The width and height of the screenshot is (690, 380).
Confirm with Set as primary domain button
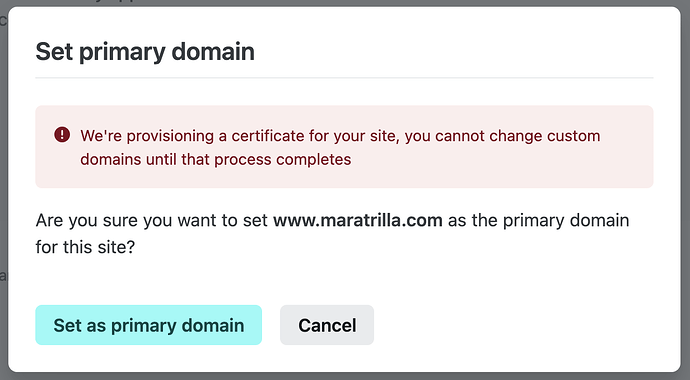(149, 325)
